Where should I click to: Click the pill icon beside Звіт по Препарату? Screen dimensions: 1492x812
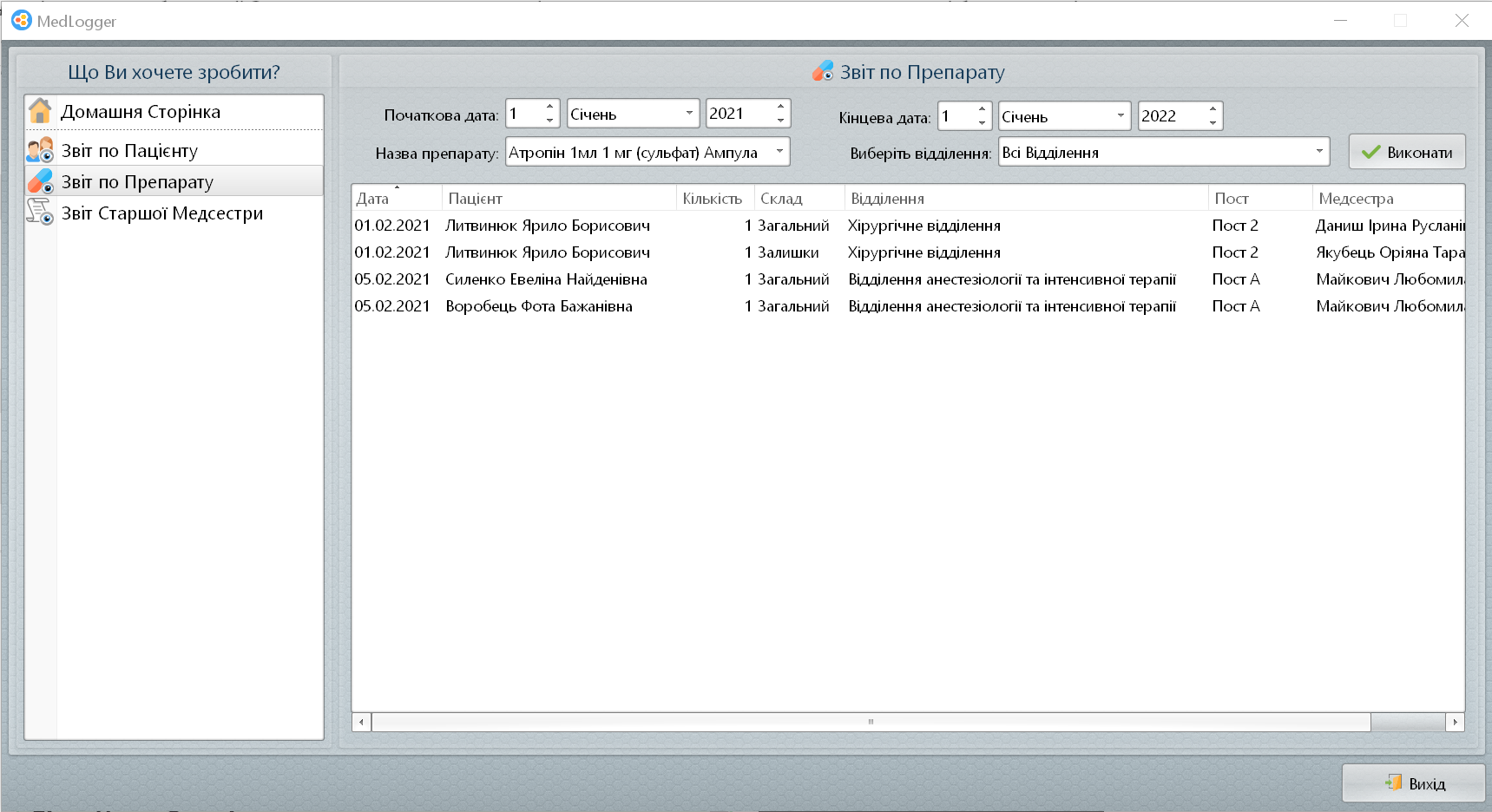point(40,182)
